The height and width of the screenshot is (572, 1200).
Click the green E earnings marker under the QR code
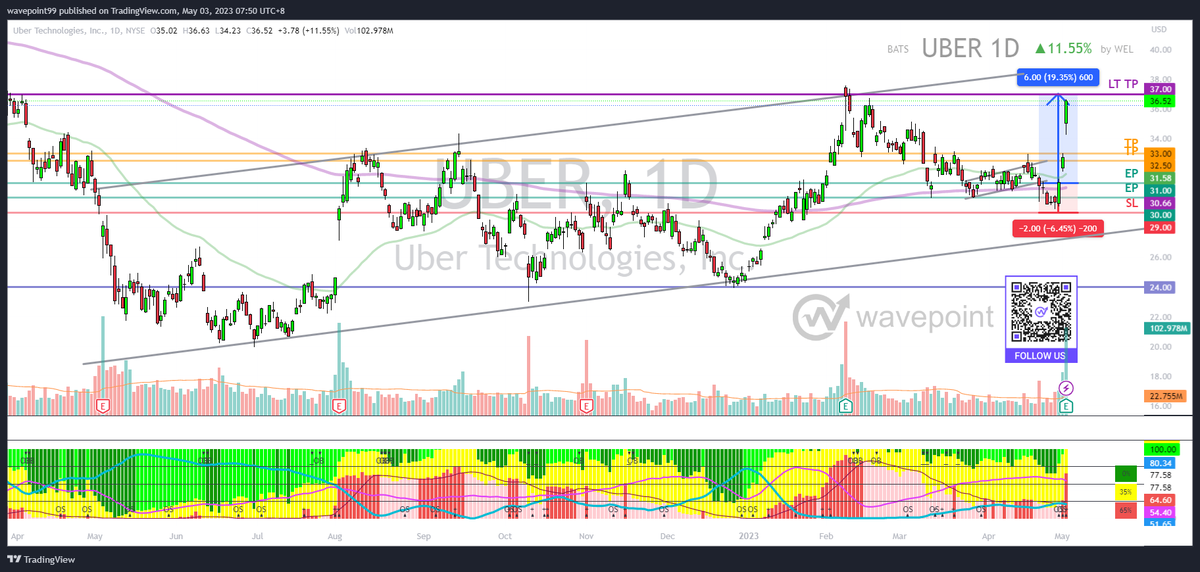click(x=1066, y=406)
